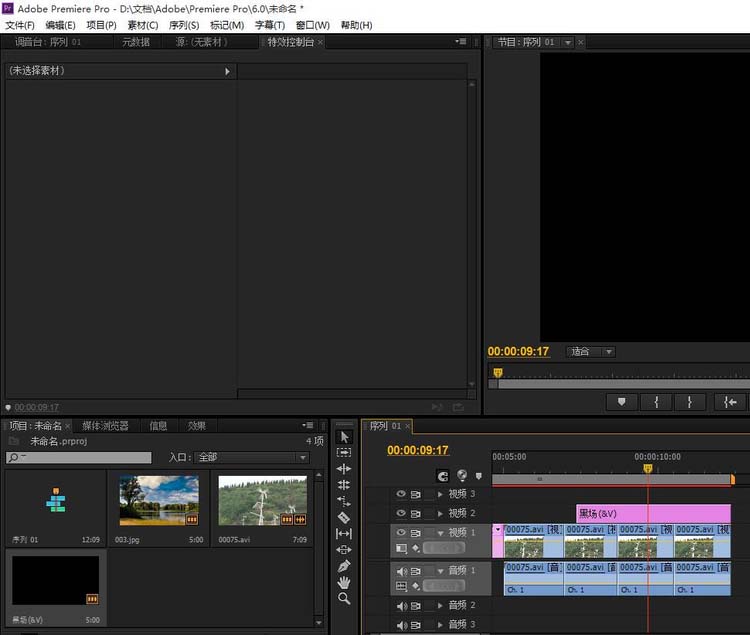Image resolution: width=750 pixels, height=635 pixels.
Task: Activate the Hand tool
Action: 344,582
